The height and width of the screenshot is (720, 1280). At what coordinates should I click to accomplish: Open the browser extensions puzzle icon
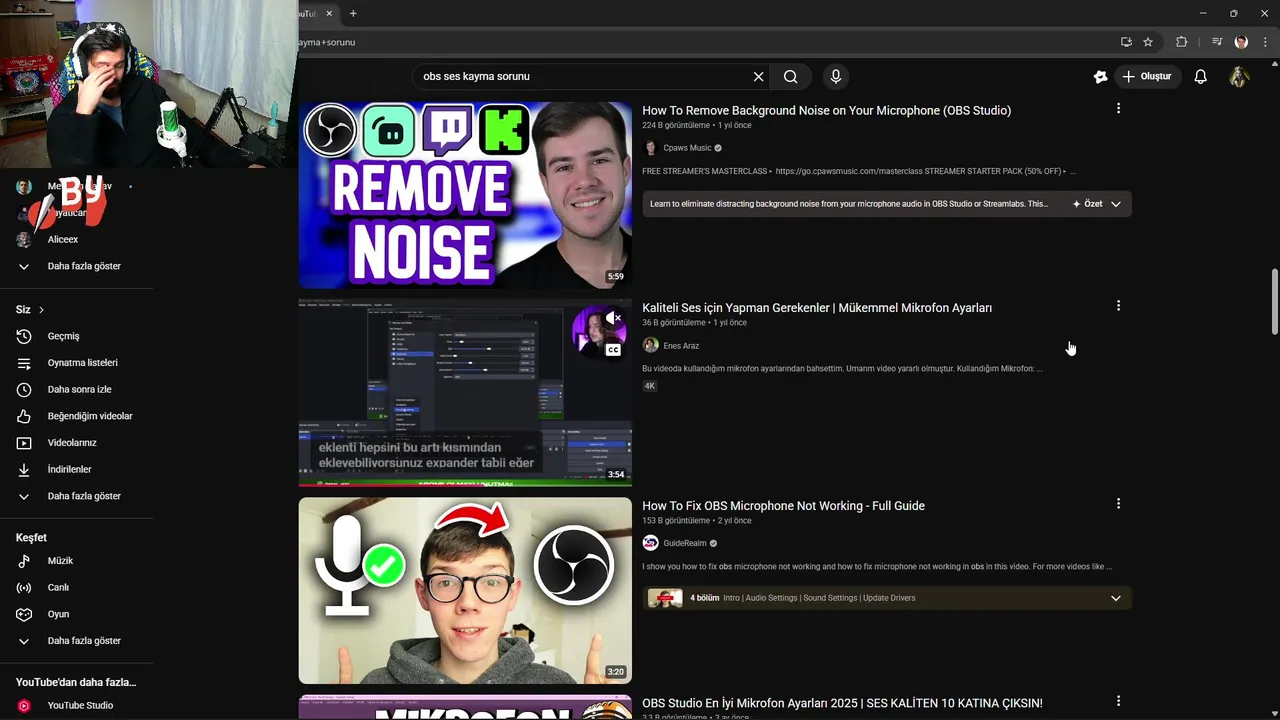click(x=1182, y=42)
